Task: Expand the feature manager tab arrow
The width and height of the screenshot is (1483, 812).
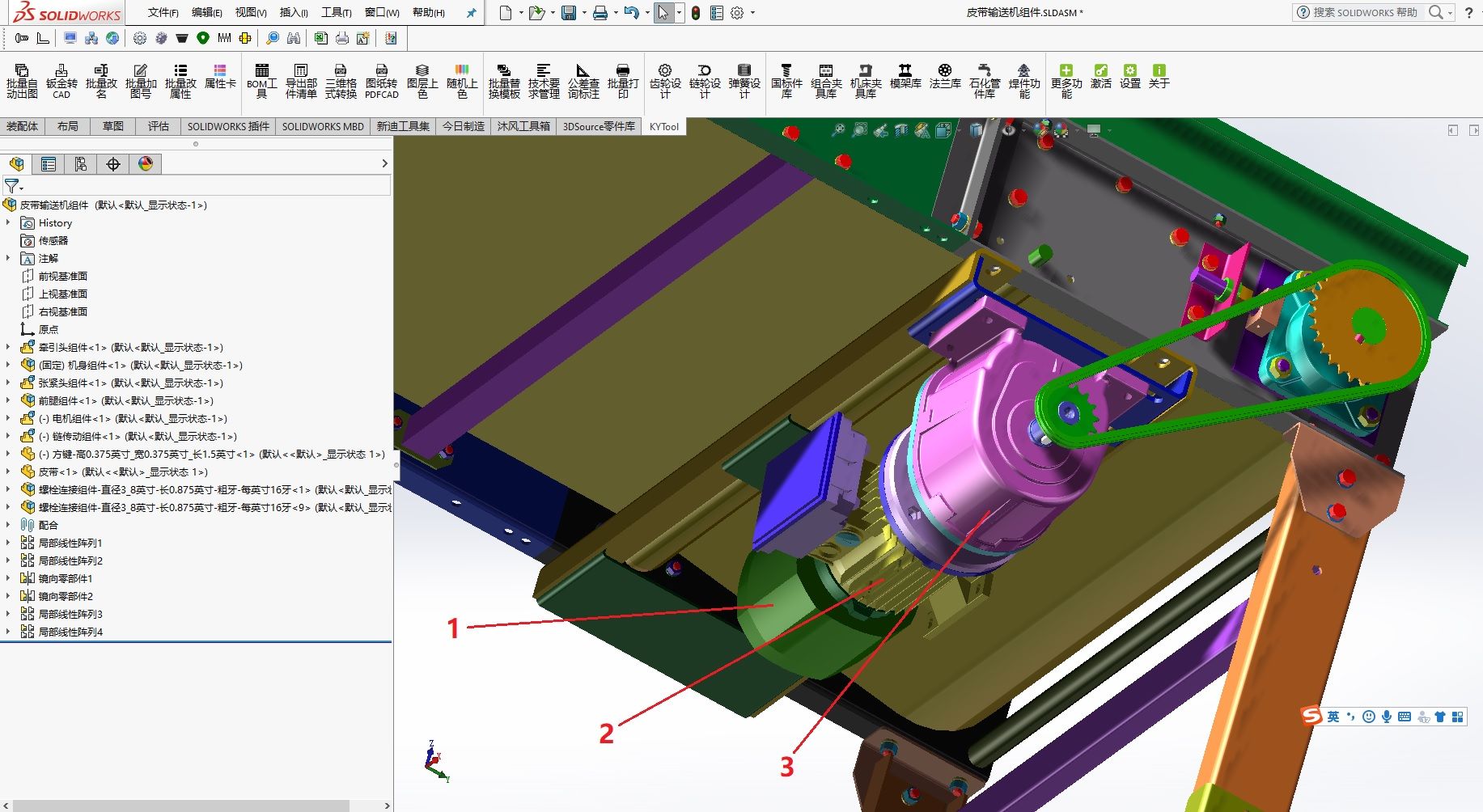Action: pos(384,163)
